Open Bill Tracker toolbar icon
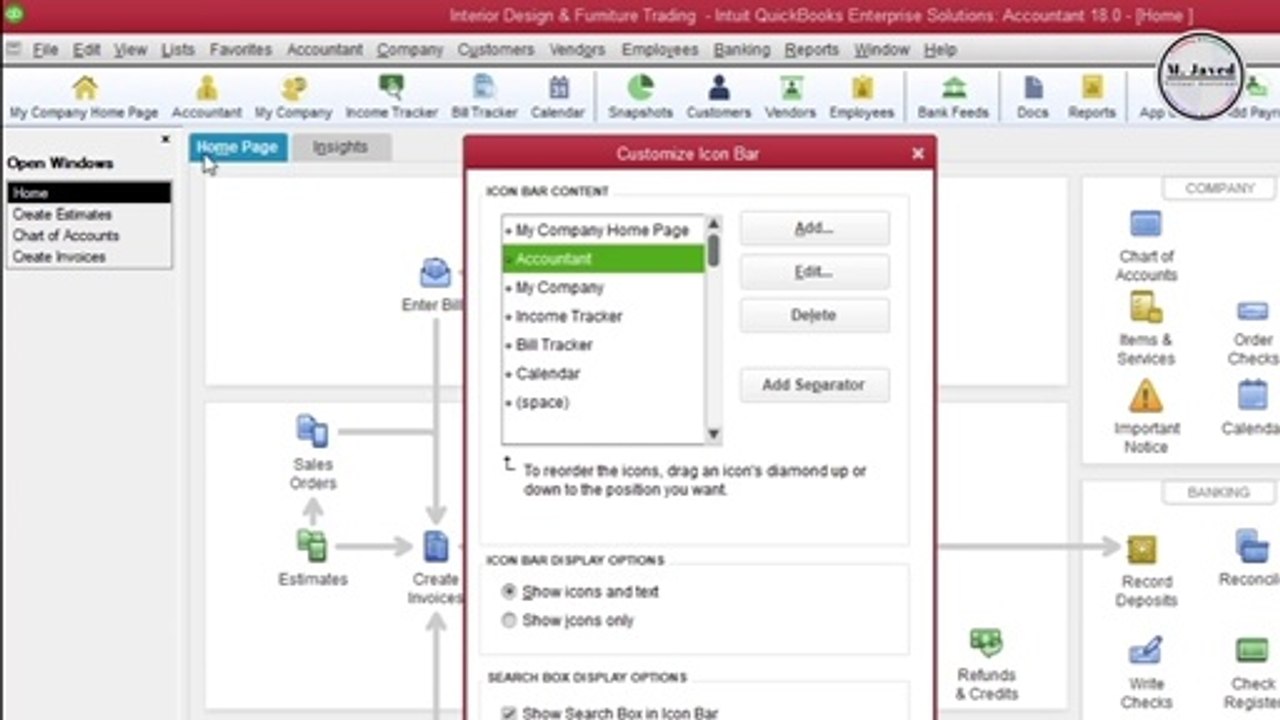The image size is (1280, 720). click(x=484, y=97)
